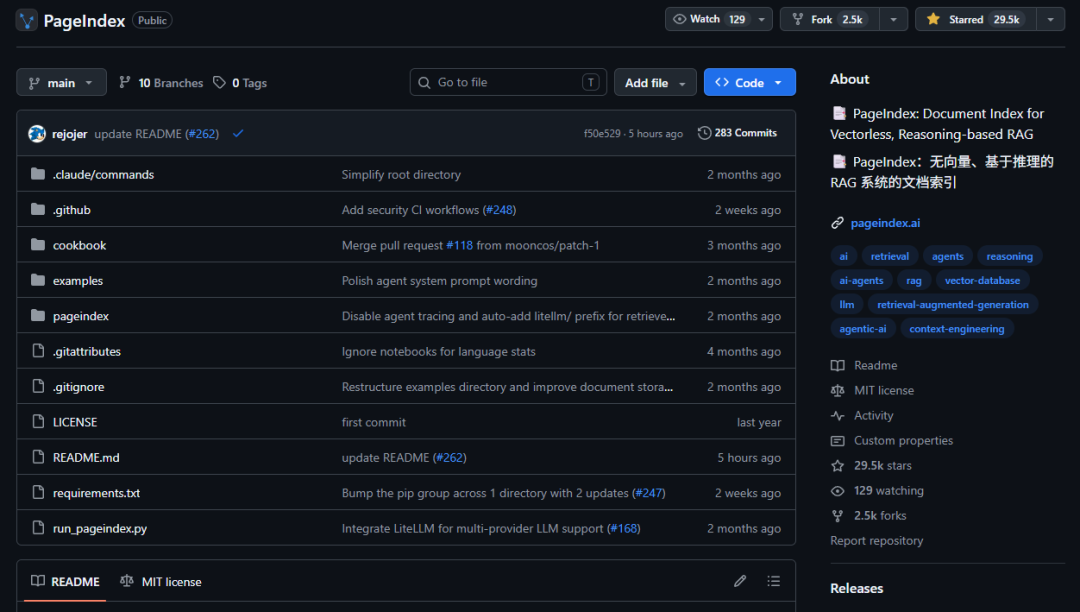Click the retrieval-augmented-generation topic tag
Viewport: 1080px width, 612px height.
[x=953, y=304]
